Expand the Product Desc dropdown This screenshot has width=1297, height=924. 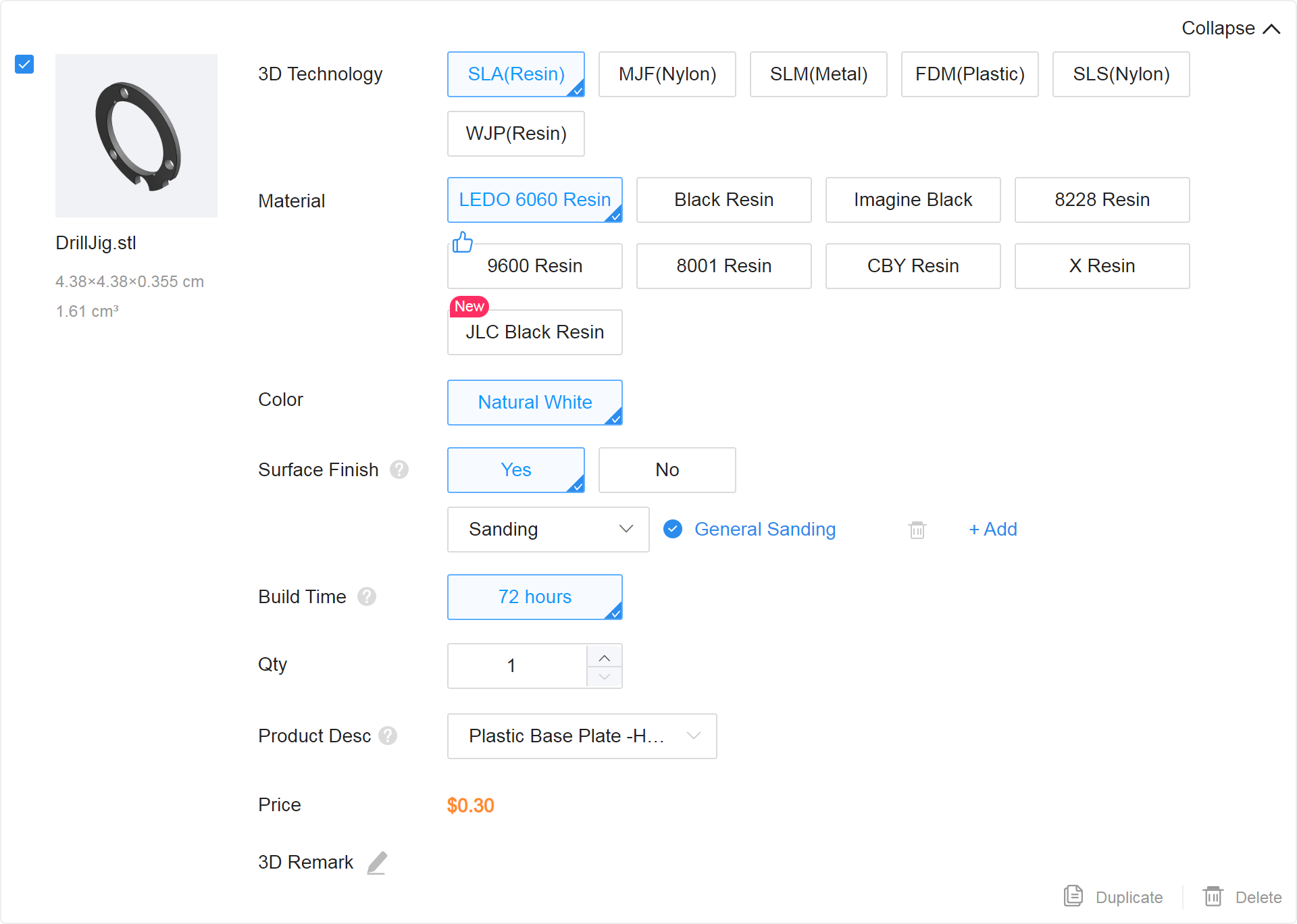582,736
